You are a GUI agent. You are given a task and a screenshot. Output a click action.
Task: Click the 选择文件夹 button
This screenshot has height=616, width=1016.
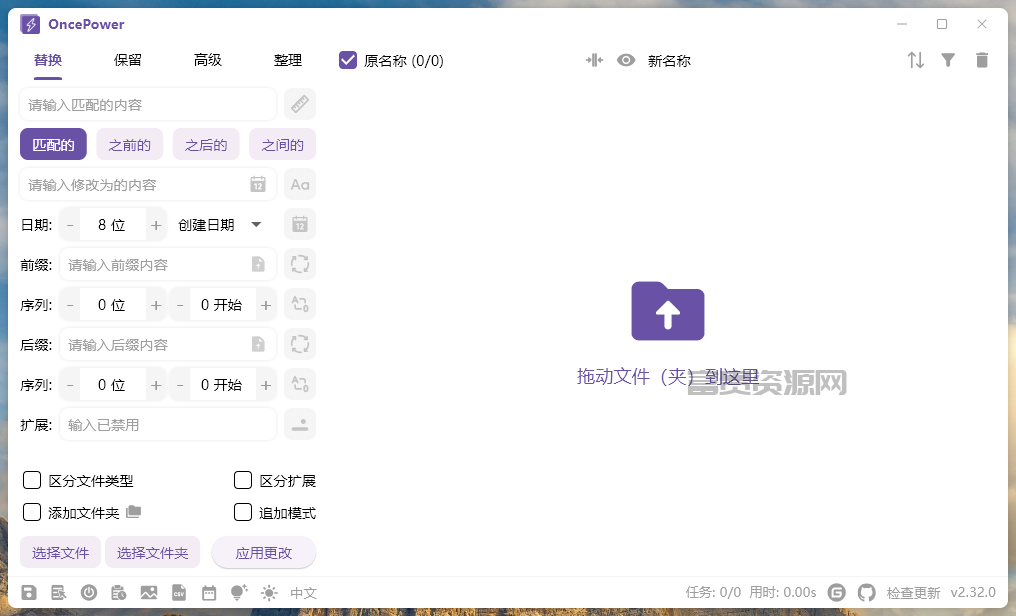152,553
